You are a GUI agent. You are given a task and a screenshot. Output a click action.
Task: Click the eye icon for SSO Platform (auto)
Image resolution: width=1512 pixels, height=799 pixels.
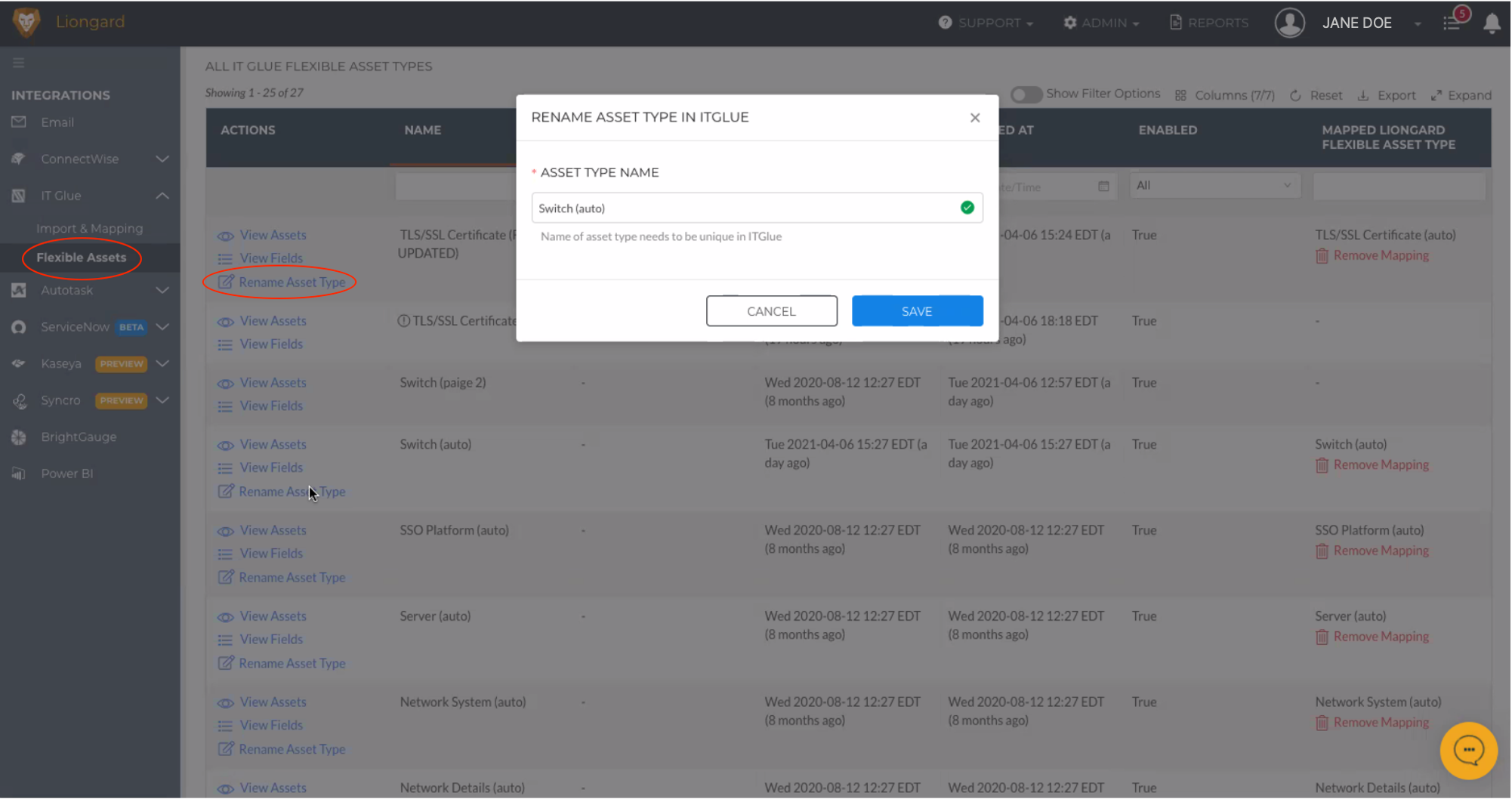click(x=225, y=531)
